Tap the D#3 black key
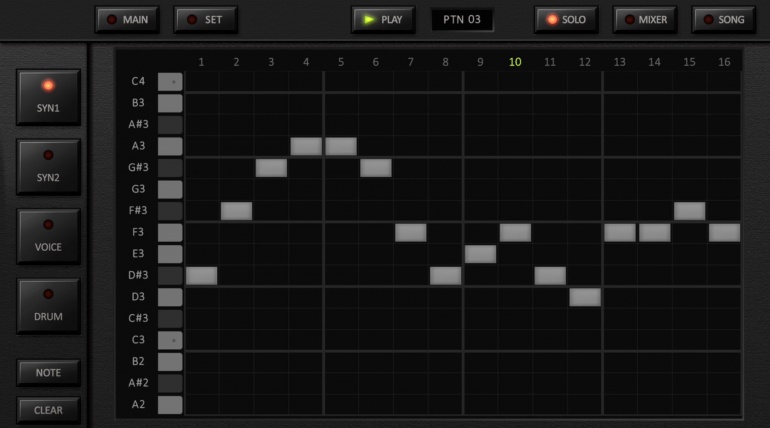This screenshot has width=770, height=428. tap(170, 276)
